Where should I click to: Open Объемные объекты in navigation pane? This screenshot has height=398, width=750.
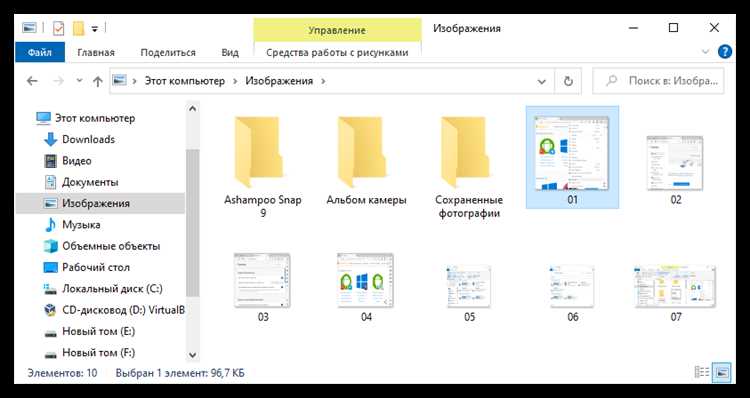110,246
